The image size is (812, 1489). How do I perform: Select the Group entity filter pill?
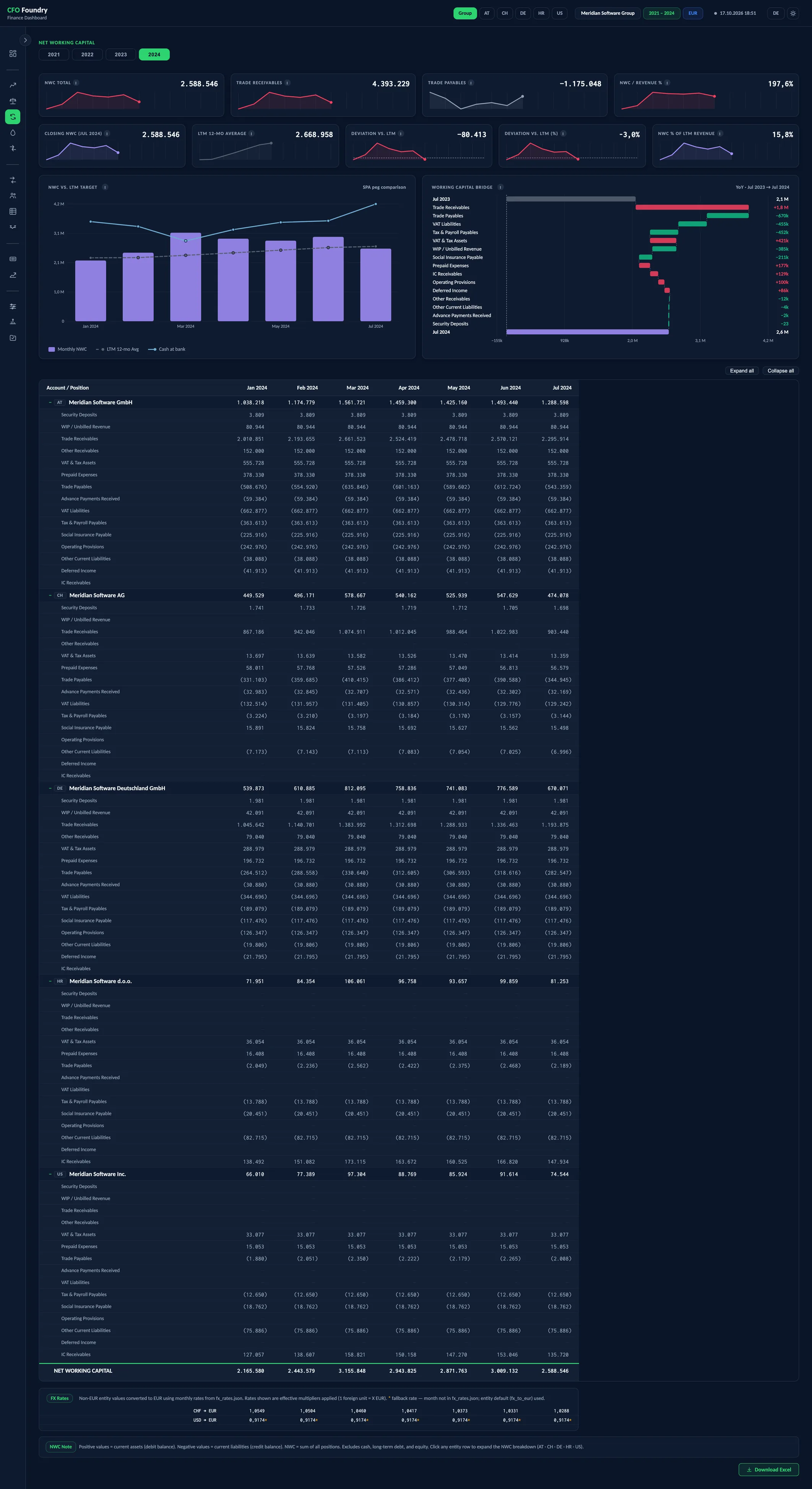(x=465, y=13)
